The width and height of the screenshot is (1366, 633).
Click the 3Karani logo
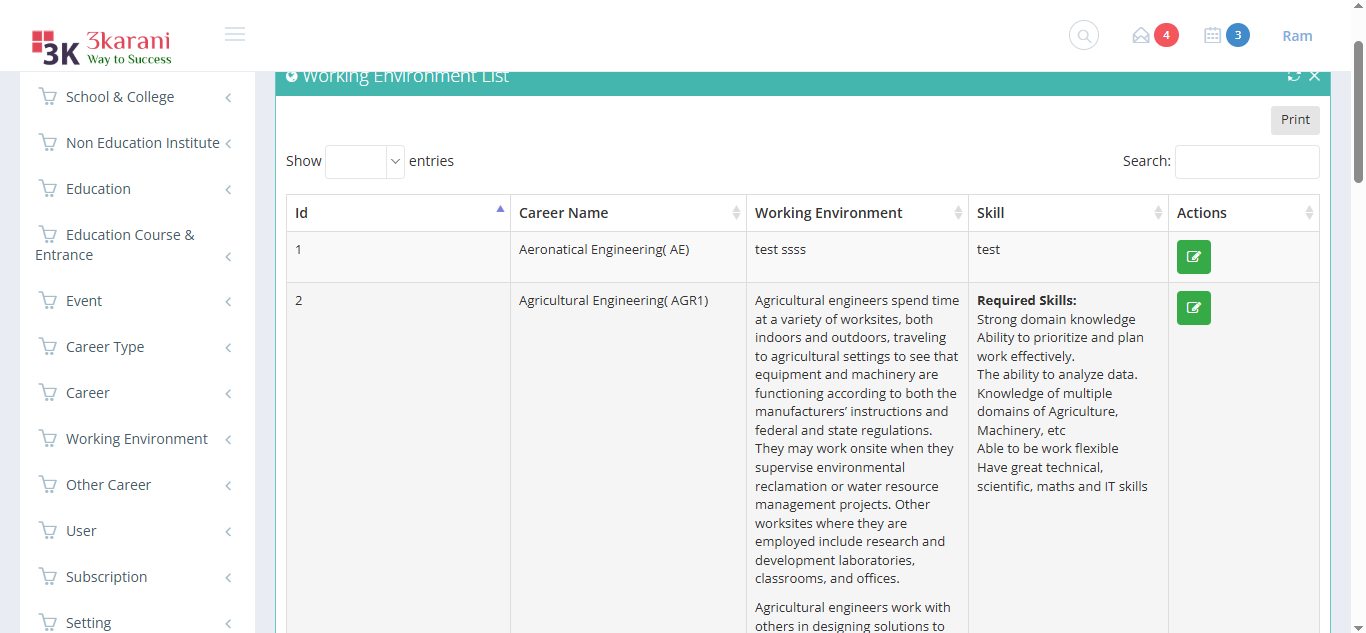(101, 46)
